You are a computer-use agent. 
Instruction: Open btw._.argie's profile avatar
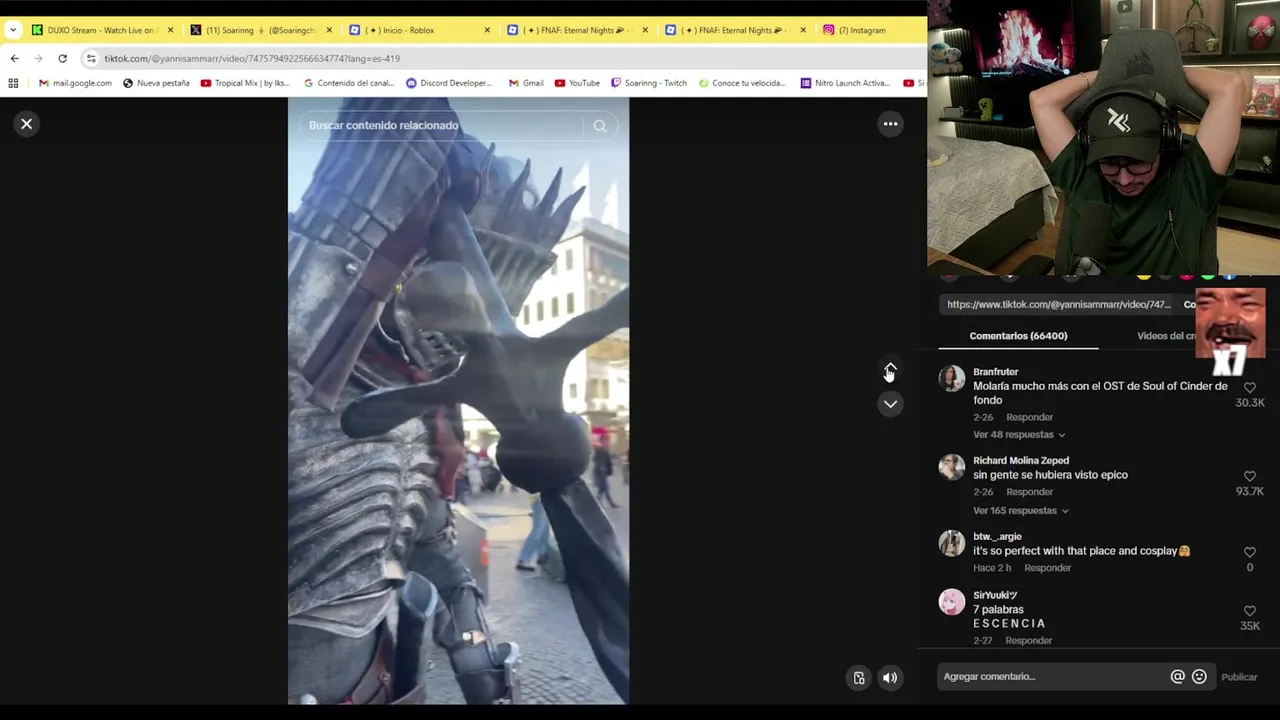click(952, 543)
